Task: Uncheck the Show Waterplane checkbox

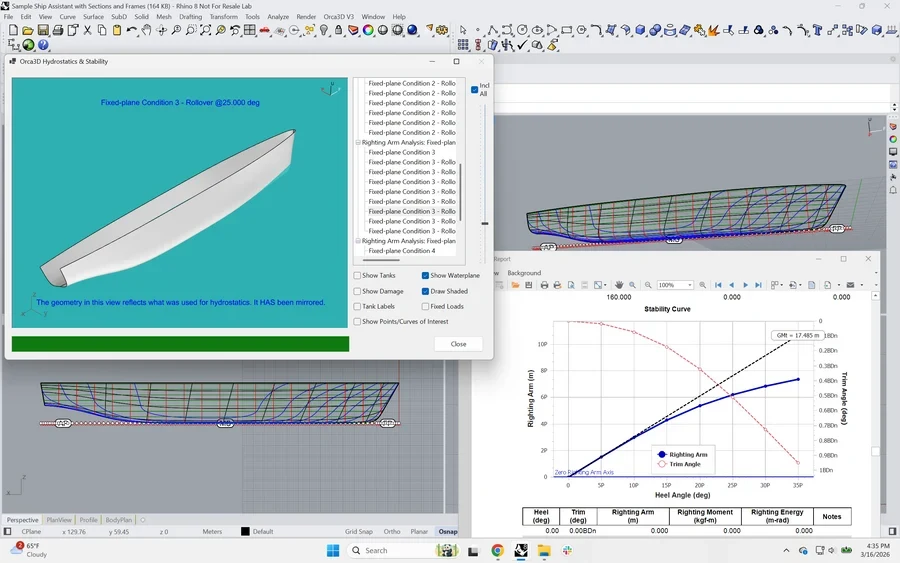Action: tap(425, 275)
